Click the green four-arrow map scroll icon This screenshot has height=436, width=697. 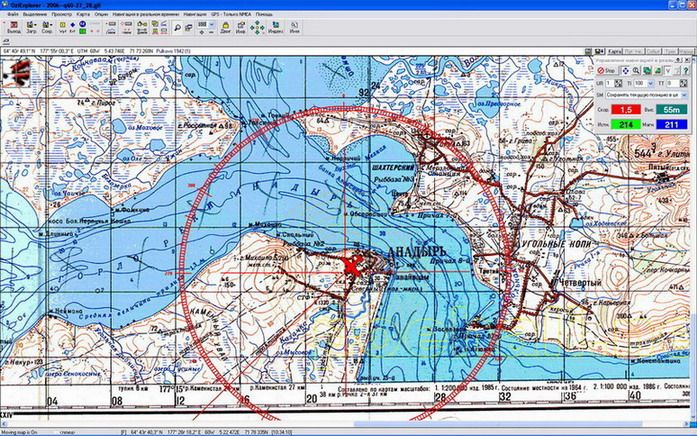click(x=257, y=28)
